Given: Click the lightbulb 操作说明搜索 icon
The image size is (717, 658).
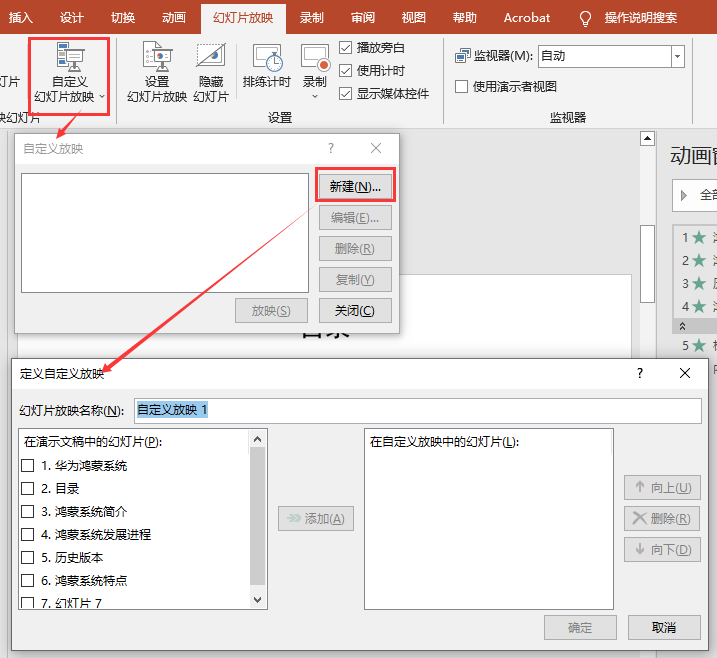Looking at the screenshot, I should pos(586,18).
